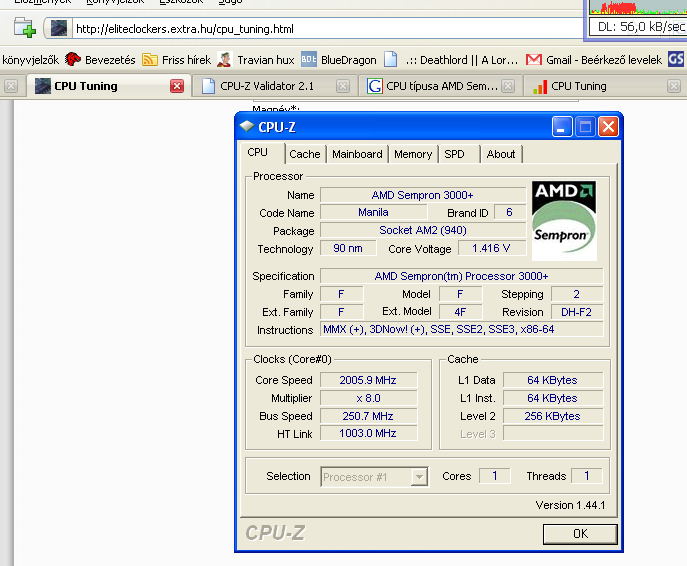Click the Level 2 cache value '256 KBytes'
The width and height of the screenshot is (687, 566).
[552, 416]
